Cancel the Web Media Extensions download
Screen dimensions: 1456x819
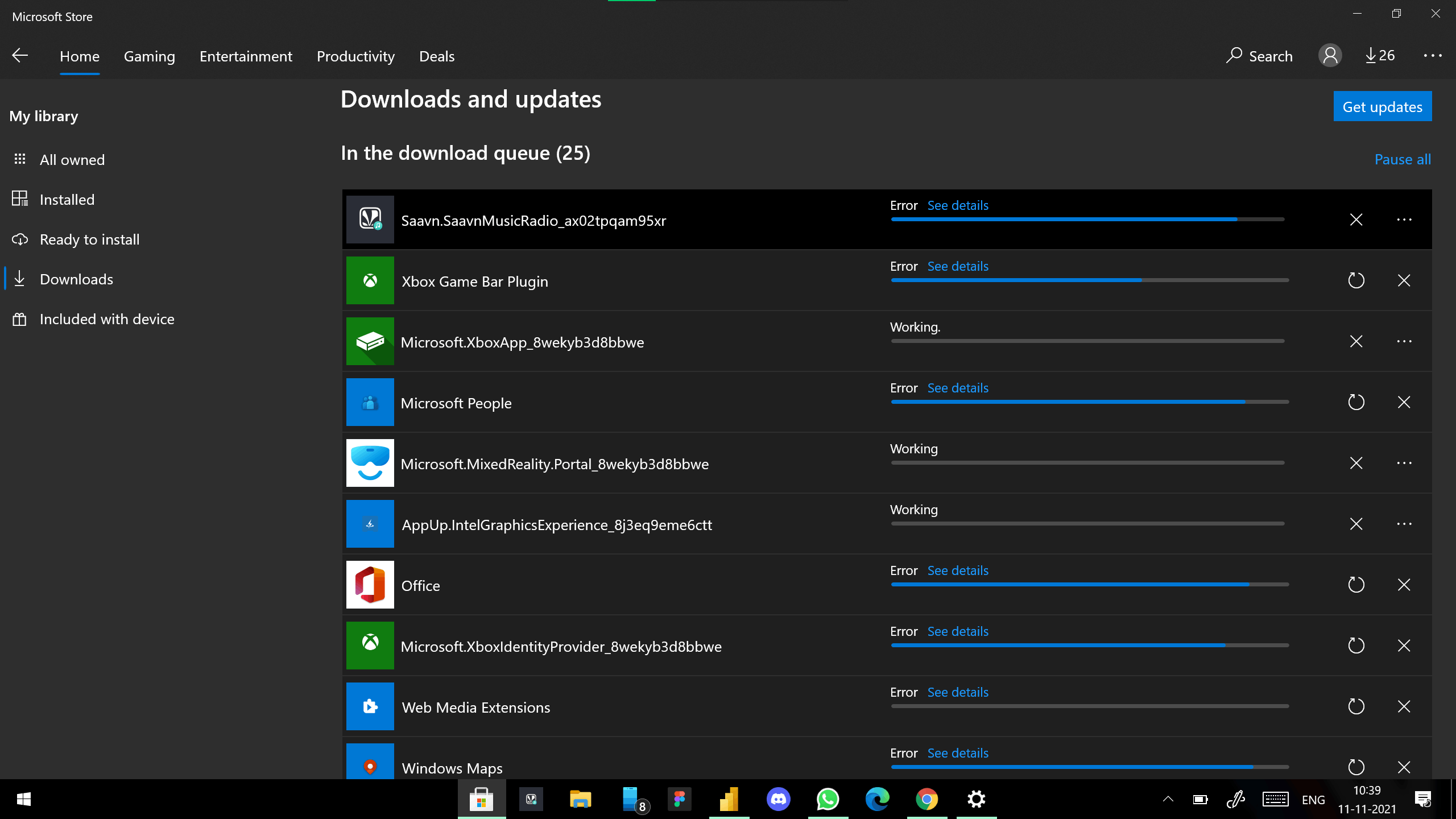1404,706
